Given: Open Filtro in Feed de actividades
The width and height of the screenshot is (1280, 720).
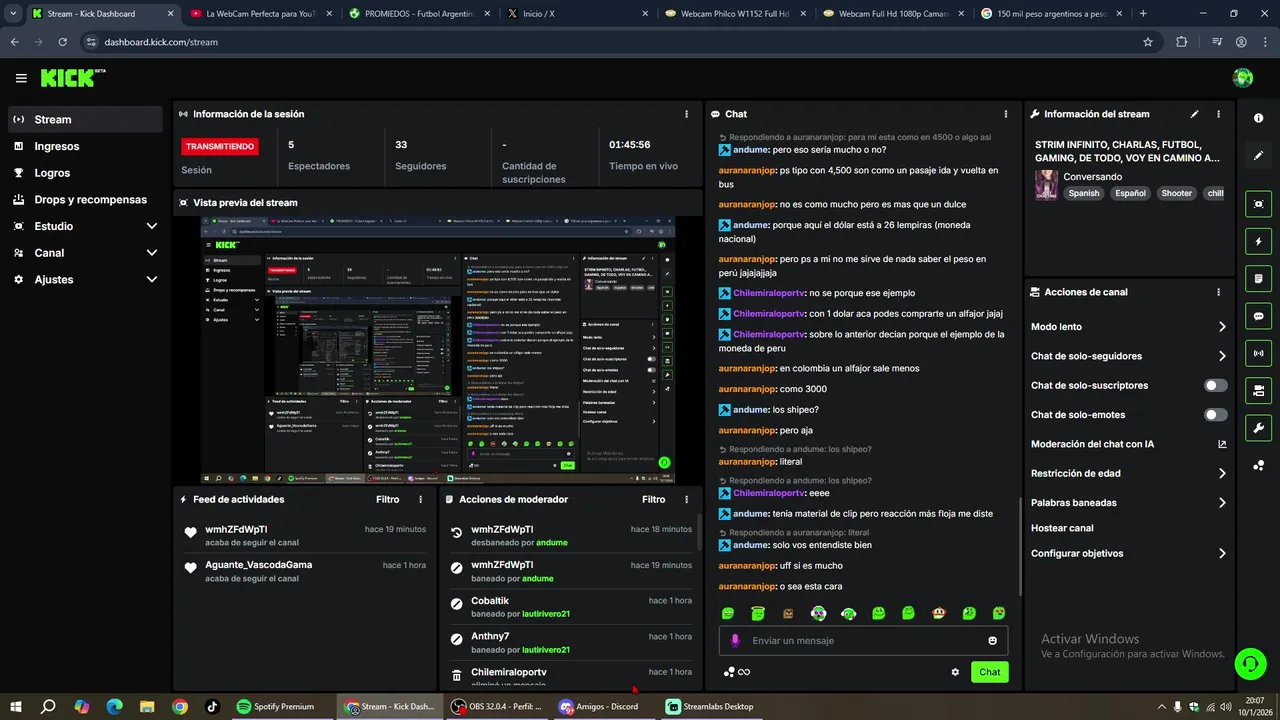Looking at the screenshot, I should (x=387, y=499).
